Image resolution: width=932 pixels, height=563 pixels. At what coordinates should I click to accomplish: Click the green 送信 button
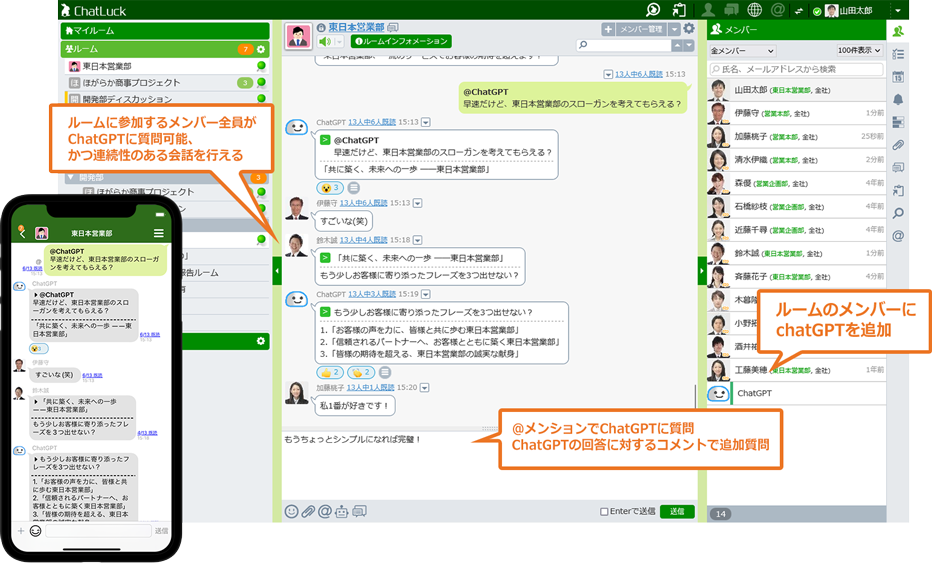677,511
